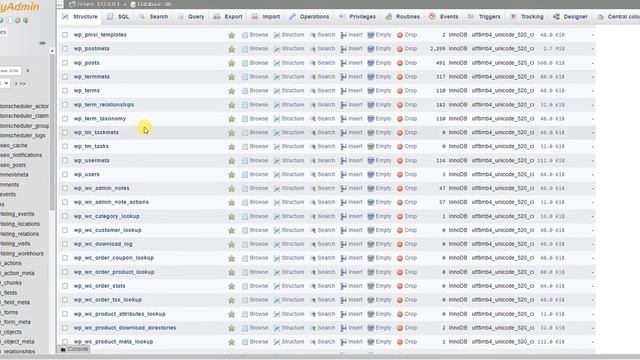Click Browse icon for wp_wc_product_download_directories
Image resolution: width=640 pixels, height=360 pixels.
pyautogui.click(x=245, y=328)
